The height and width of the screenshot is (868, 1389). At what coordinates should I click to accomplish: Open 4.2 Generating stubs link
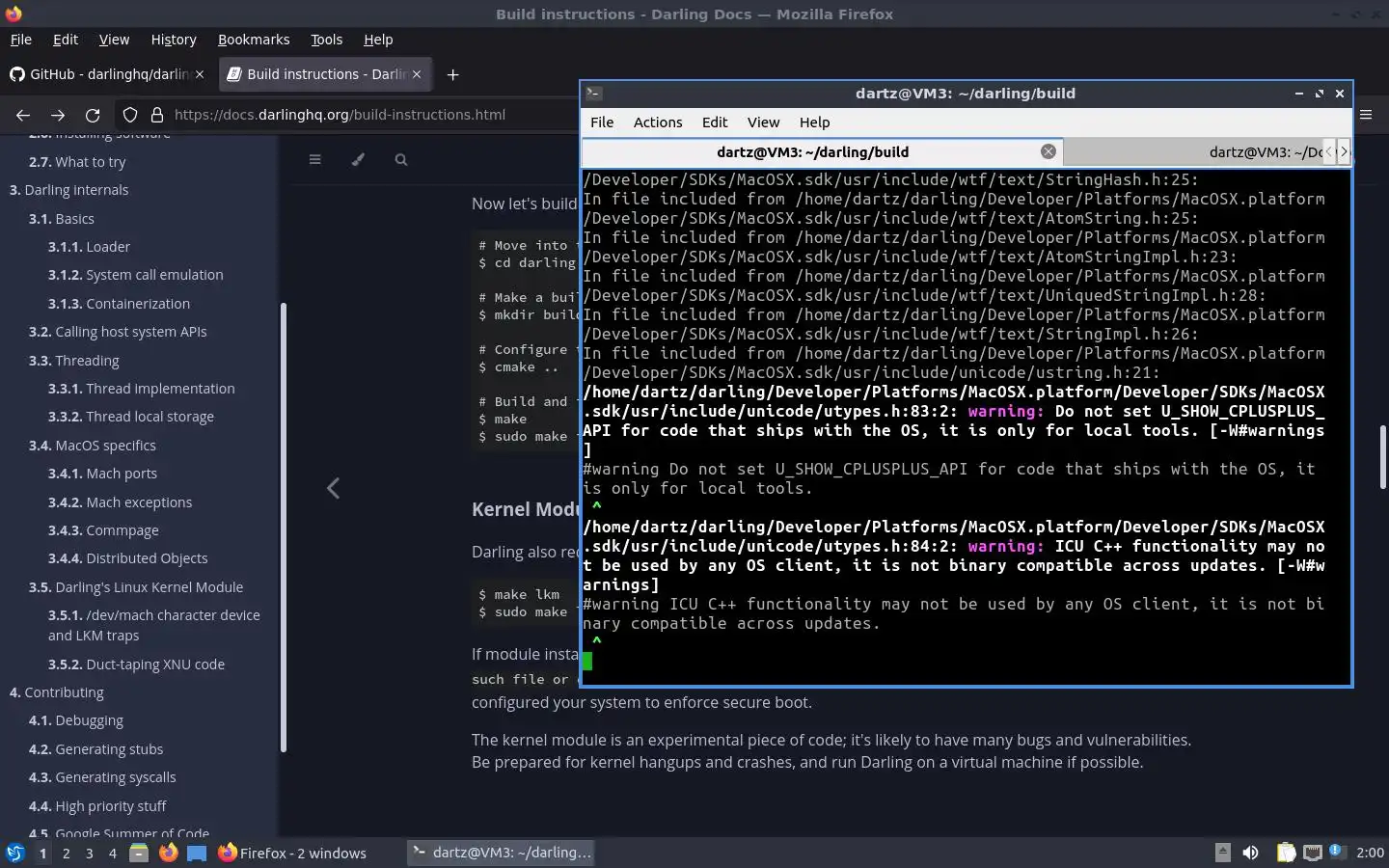pyautogui.click(x=95, y=749)
